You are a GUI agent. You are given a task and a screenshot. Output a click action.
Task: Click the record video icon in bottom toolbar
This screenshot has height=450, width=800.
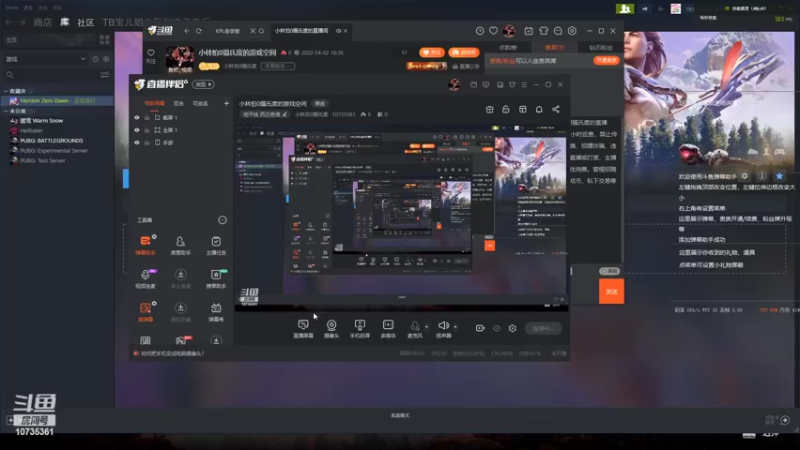(x=480, y=328)
